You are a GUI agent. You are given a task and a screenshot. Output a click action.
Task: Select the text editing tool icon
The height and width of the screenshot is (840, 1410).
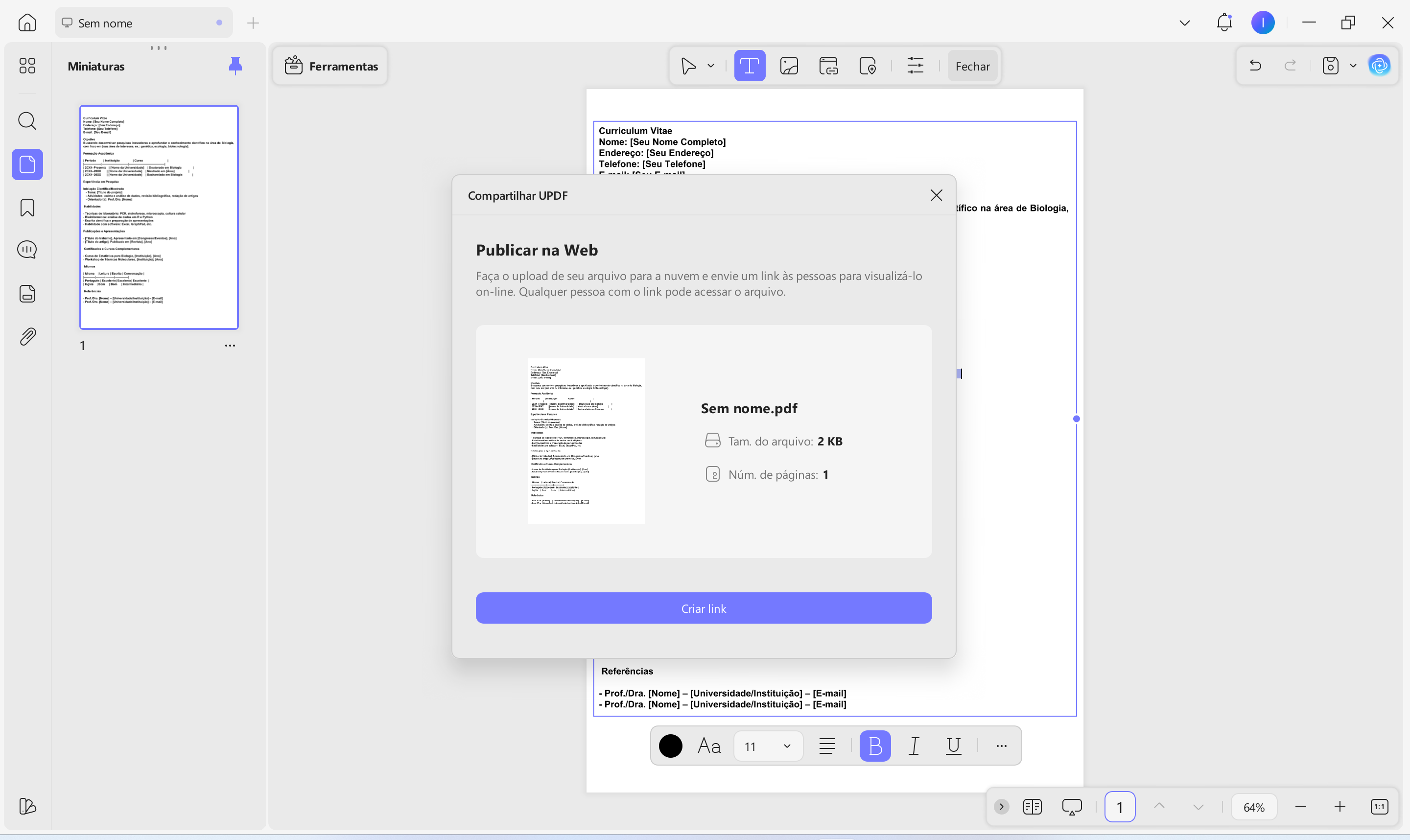[750, 66]
